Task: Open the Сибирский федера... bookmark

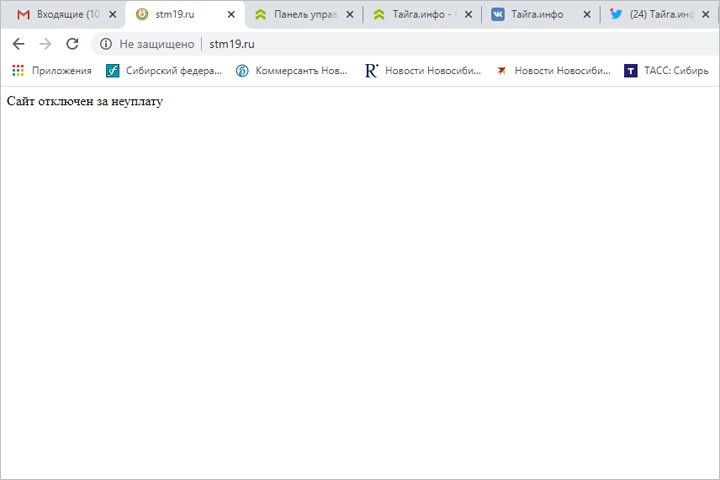Action: pos(164,71)
